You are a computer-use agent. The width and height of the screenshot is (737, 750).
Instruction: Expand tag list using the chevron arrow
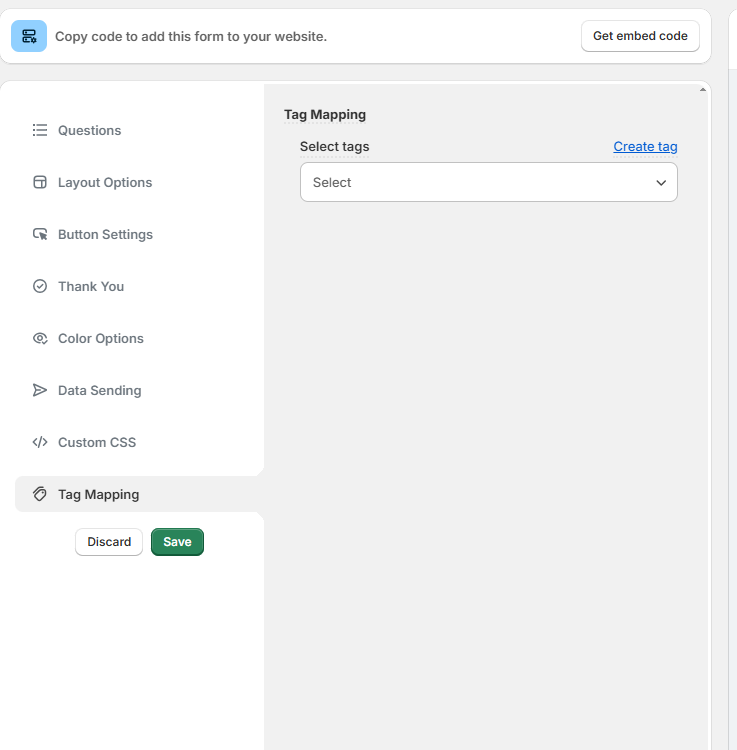661,183
